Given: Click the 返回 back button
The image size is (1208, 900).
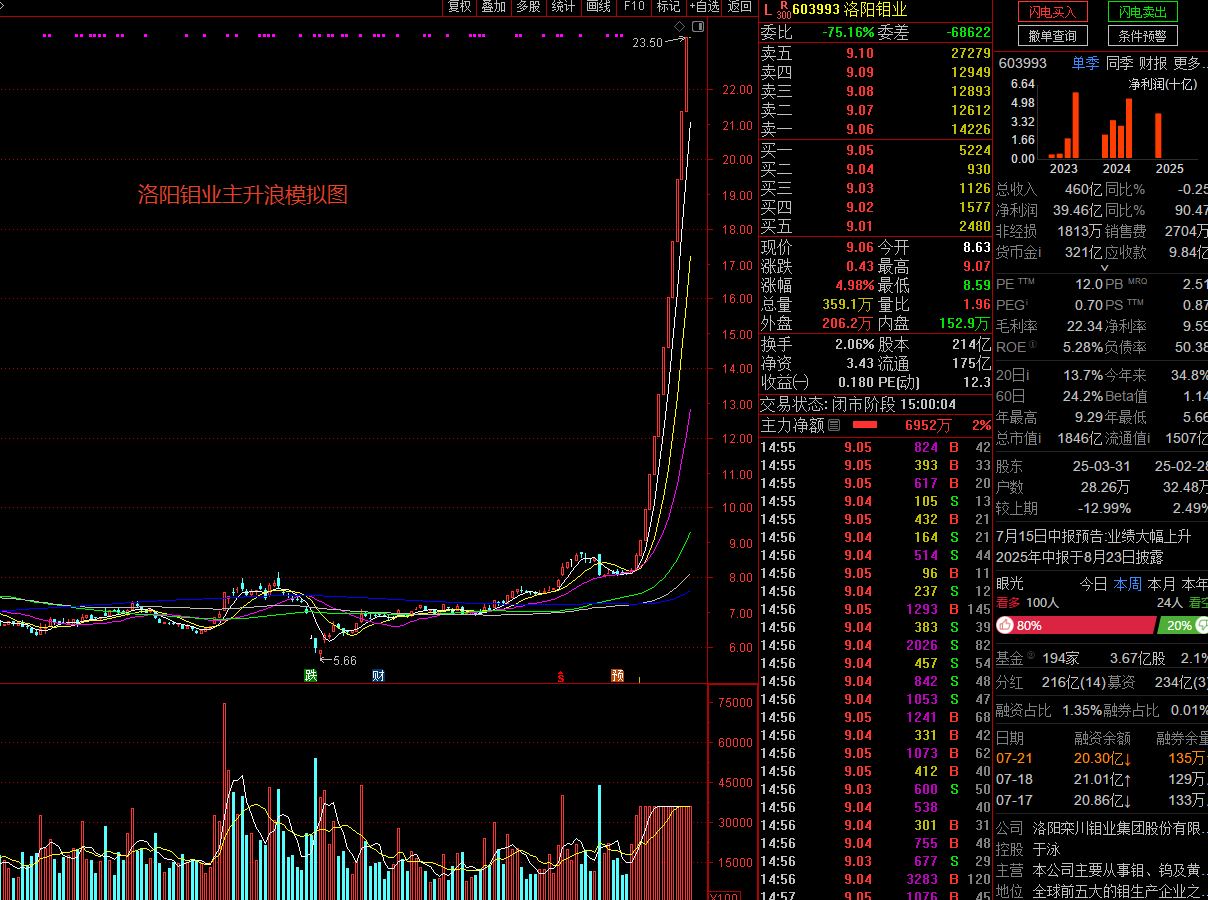Looking at the screenshot, I should (x=739, y=7).
